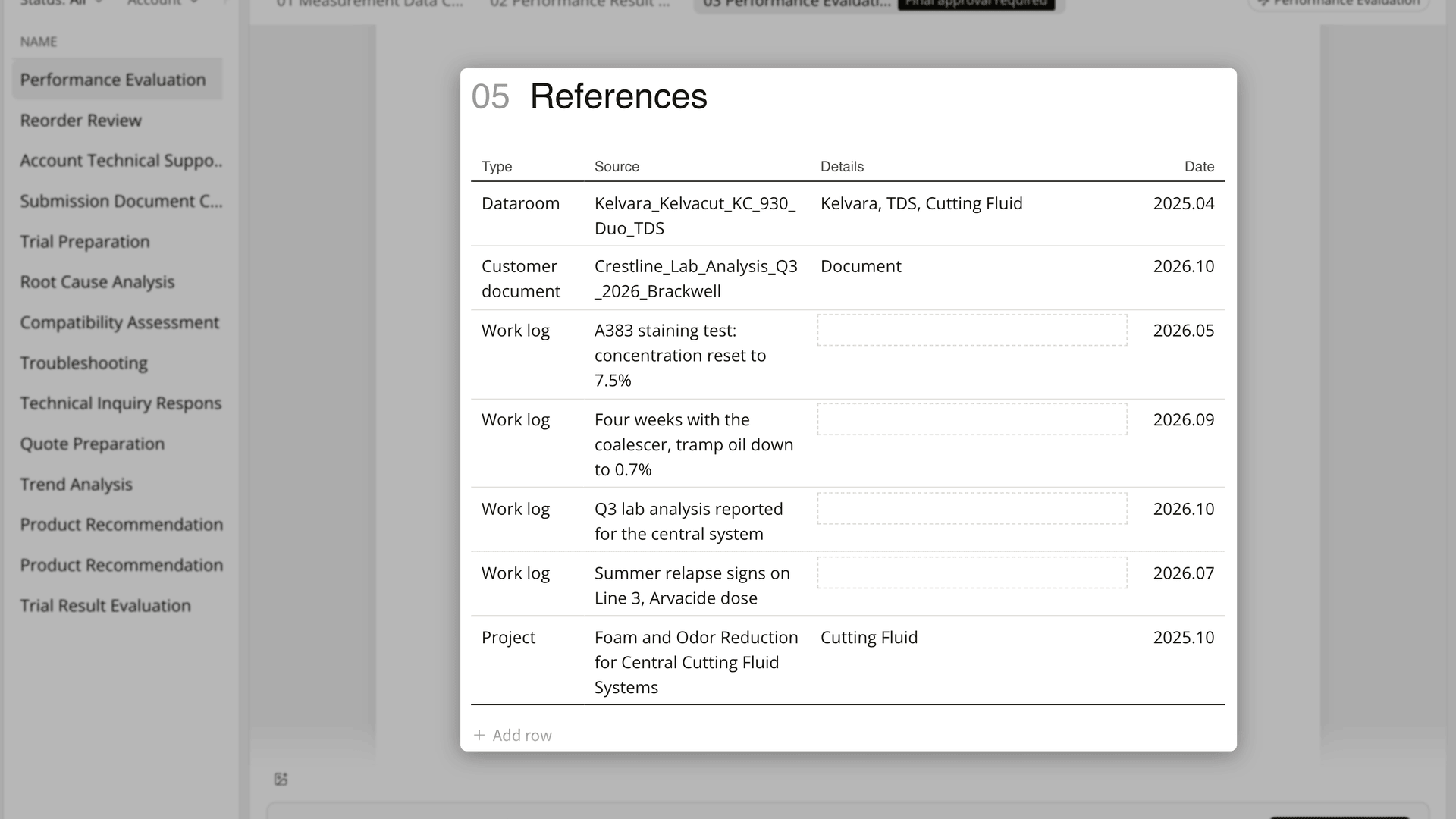1456x819 pixels.
Task: Click the 2026.05 date cell
Action: (x=1183, y=330)
